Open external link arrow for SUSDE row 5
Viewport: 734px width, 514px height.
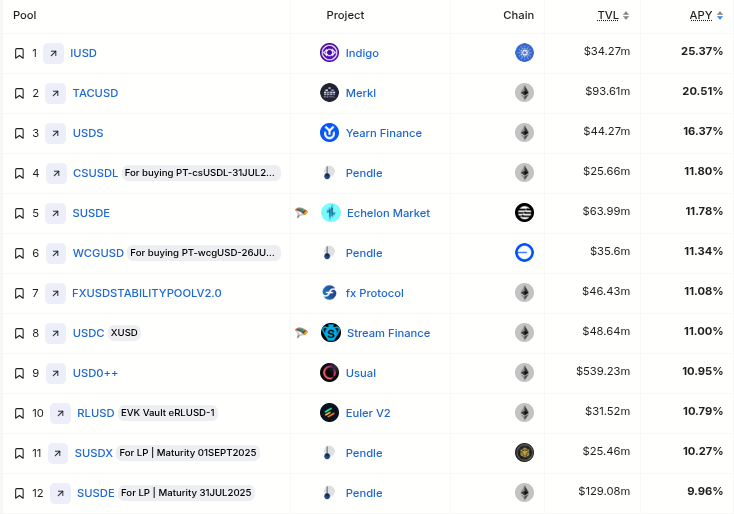coord(55,213)
